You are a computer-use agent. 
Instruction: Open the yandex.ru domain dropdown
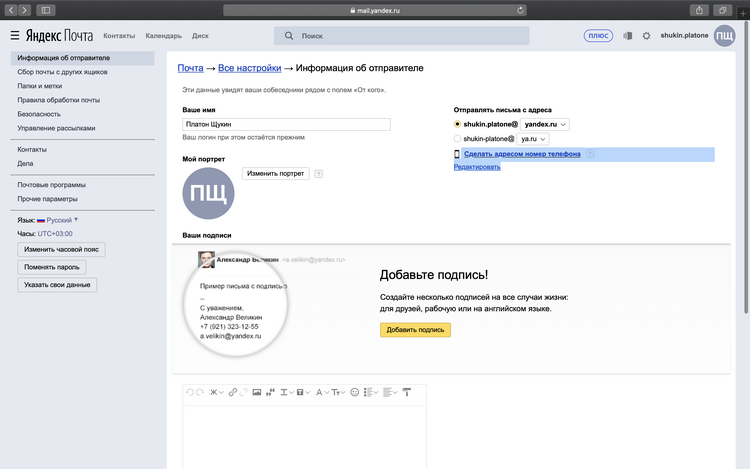point(545,124)
